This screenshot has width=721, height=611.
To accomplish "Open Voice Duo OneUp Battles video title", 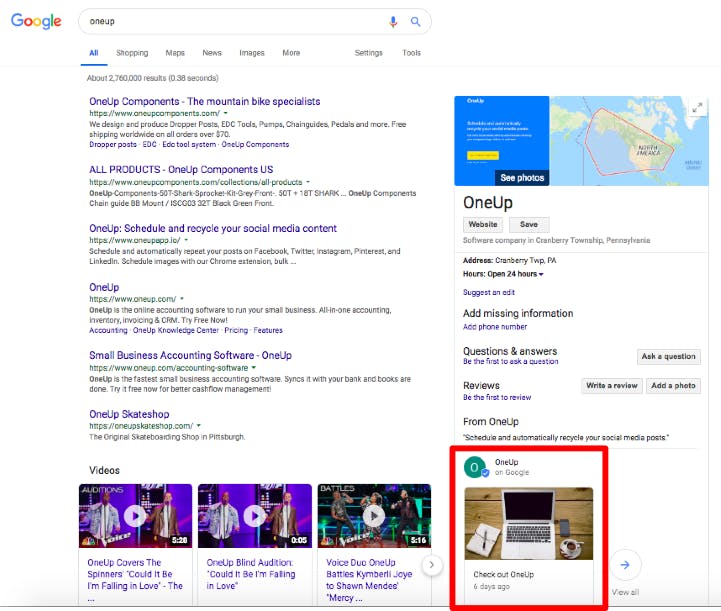I will tap(369, 580).
